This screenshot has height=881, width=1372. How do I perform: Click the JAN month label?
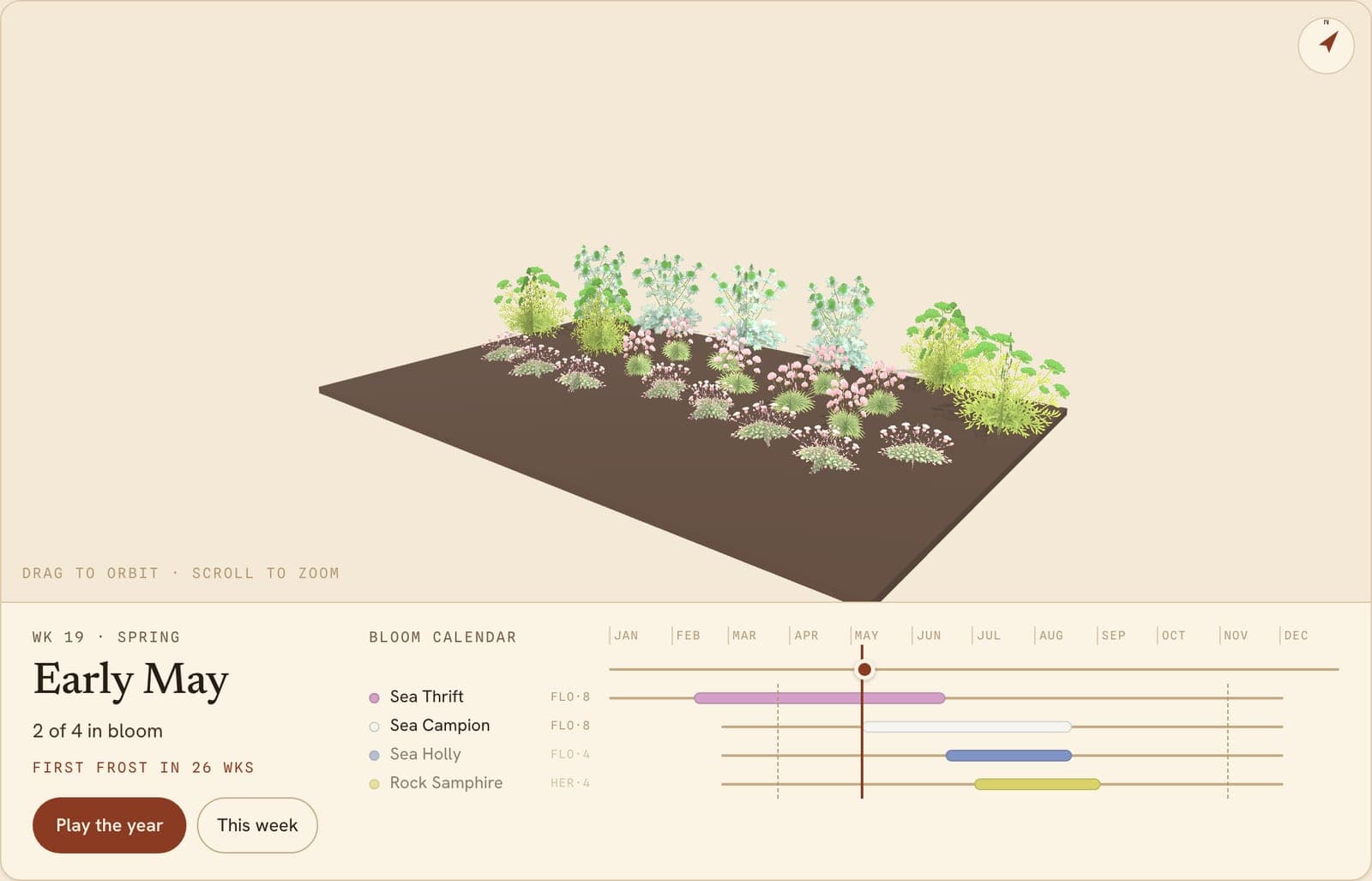click(626, 636)
